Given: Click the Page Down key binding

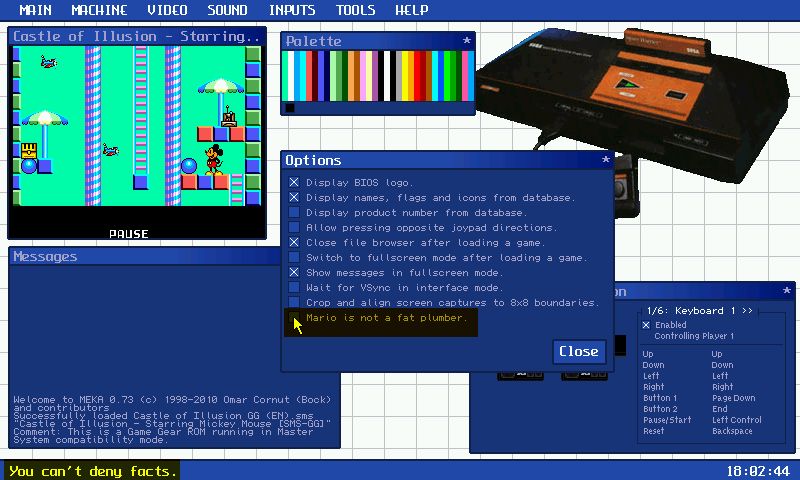Looking at the screenshot, I should click(734, 398).
